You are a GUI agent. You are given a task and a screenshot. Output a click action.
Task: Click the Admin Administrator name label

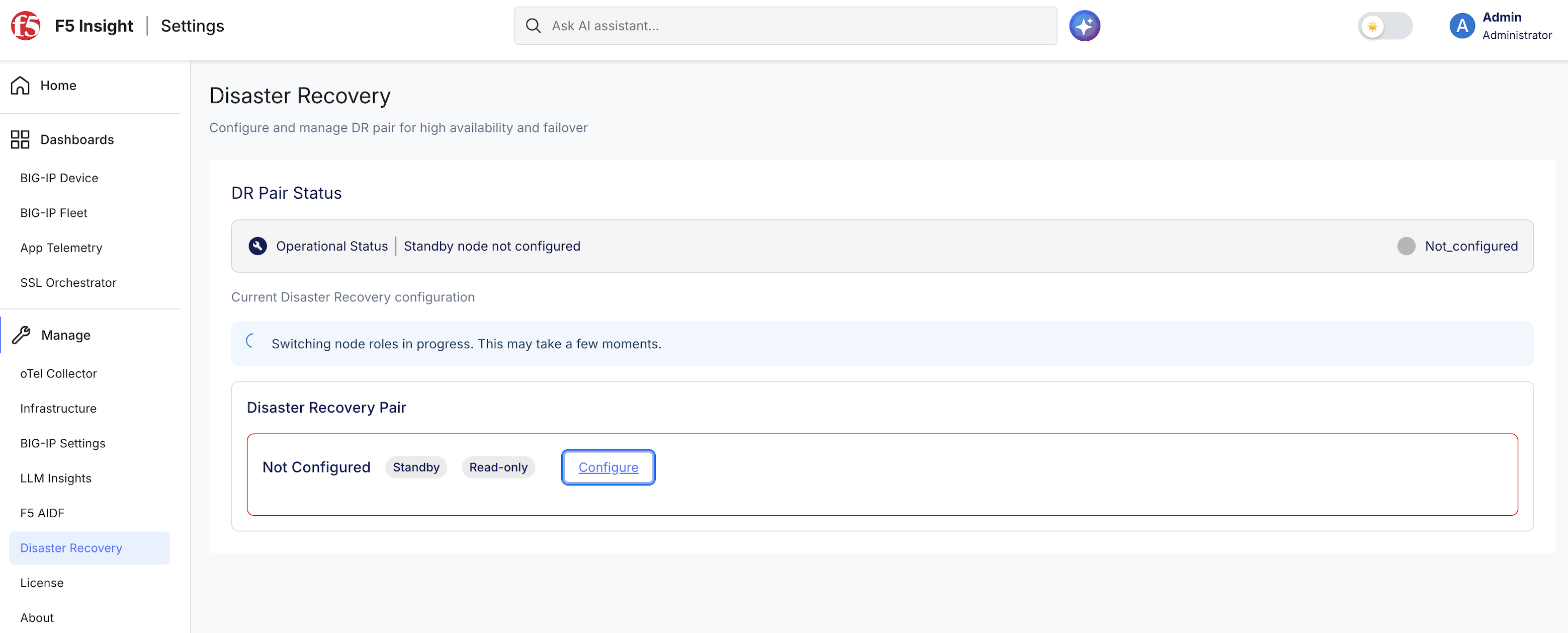pos(1516,26)
